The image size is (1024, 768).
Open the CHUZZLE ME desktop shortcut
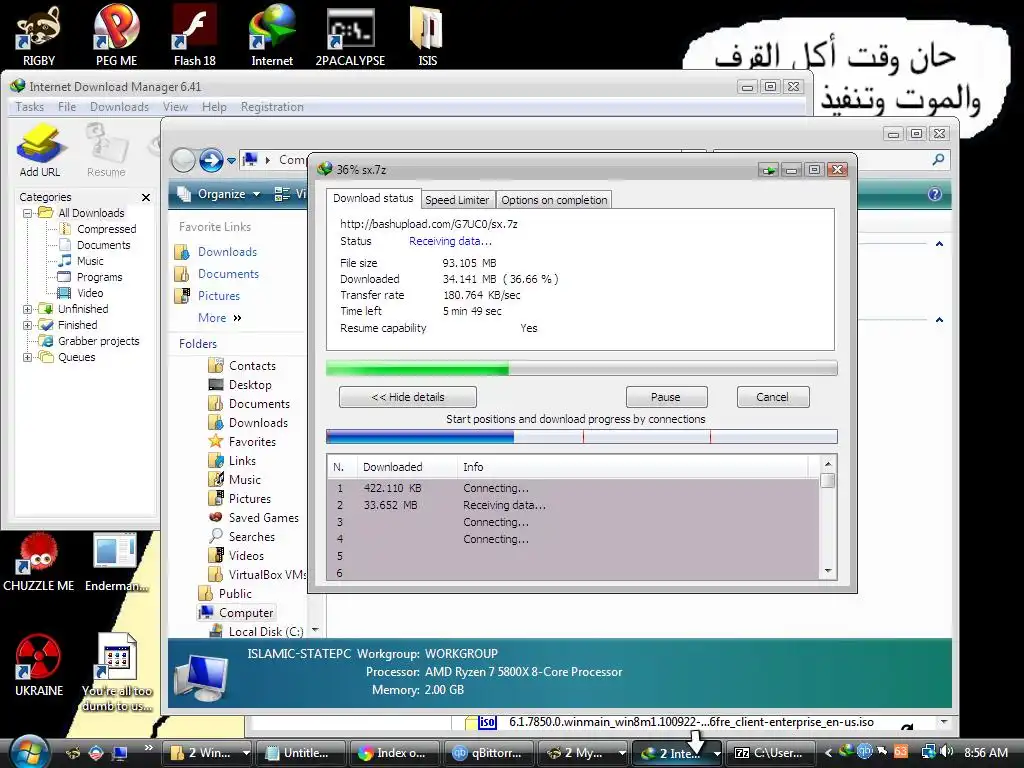[x=39, y=562]
